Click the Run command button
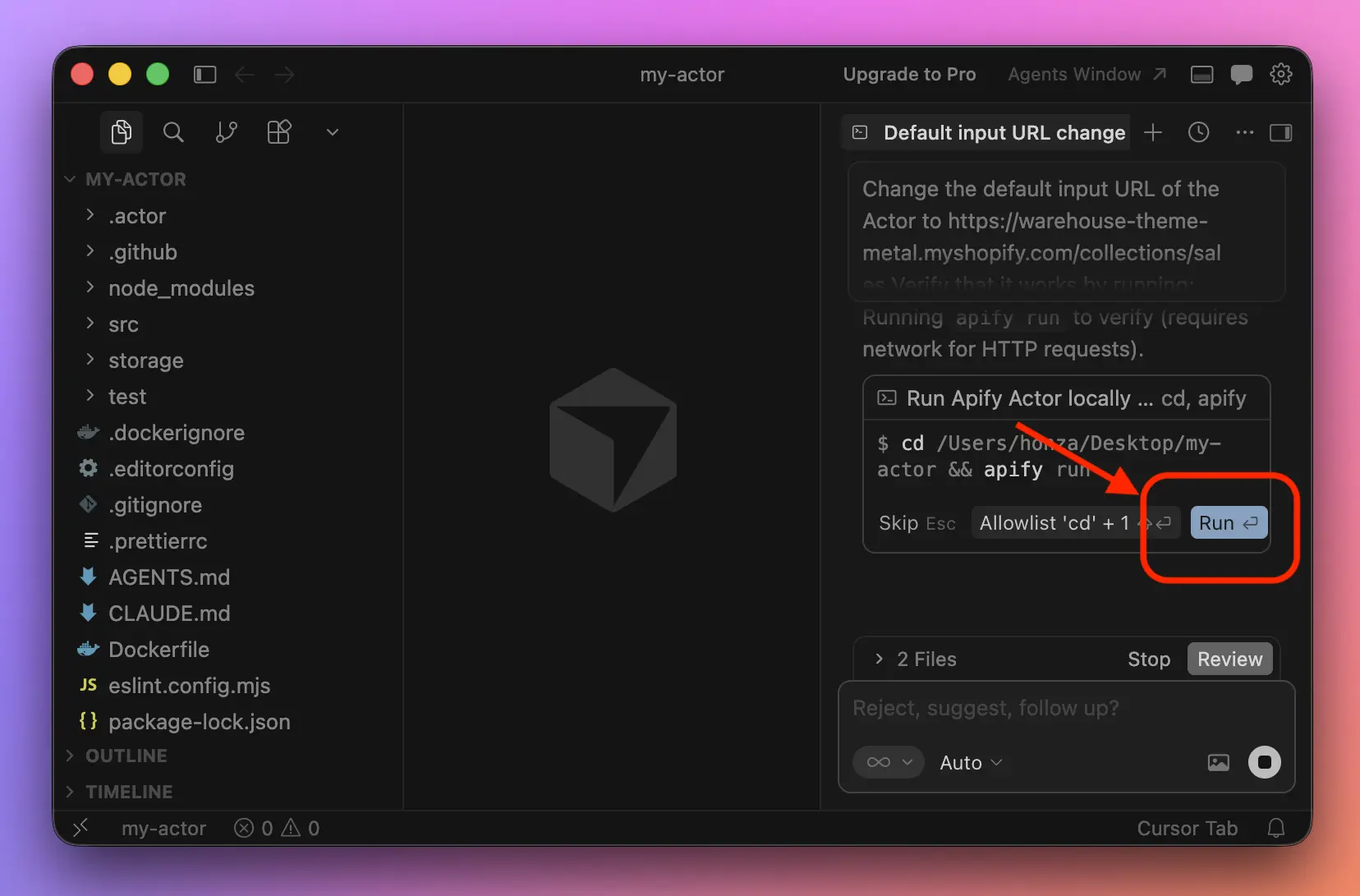The image size is (1360, 896). pos(1229,522)
